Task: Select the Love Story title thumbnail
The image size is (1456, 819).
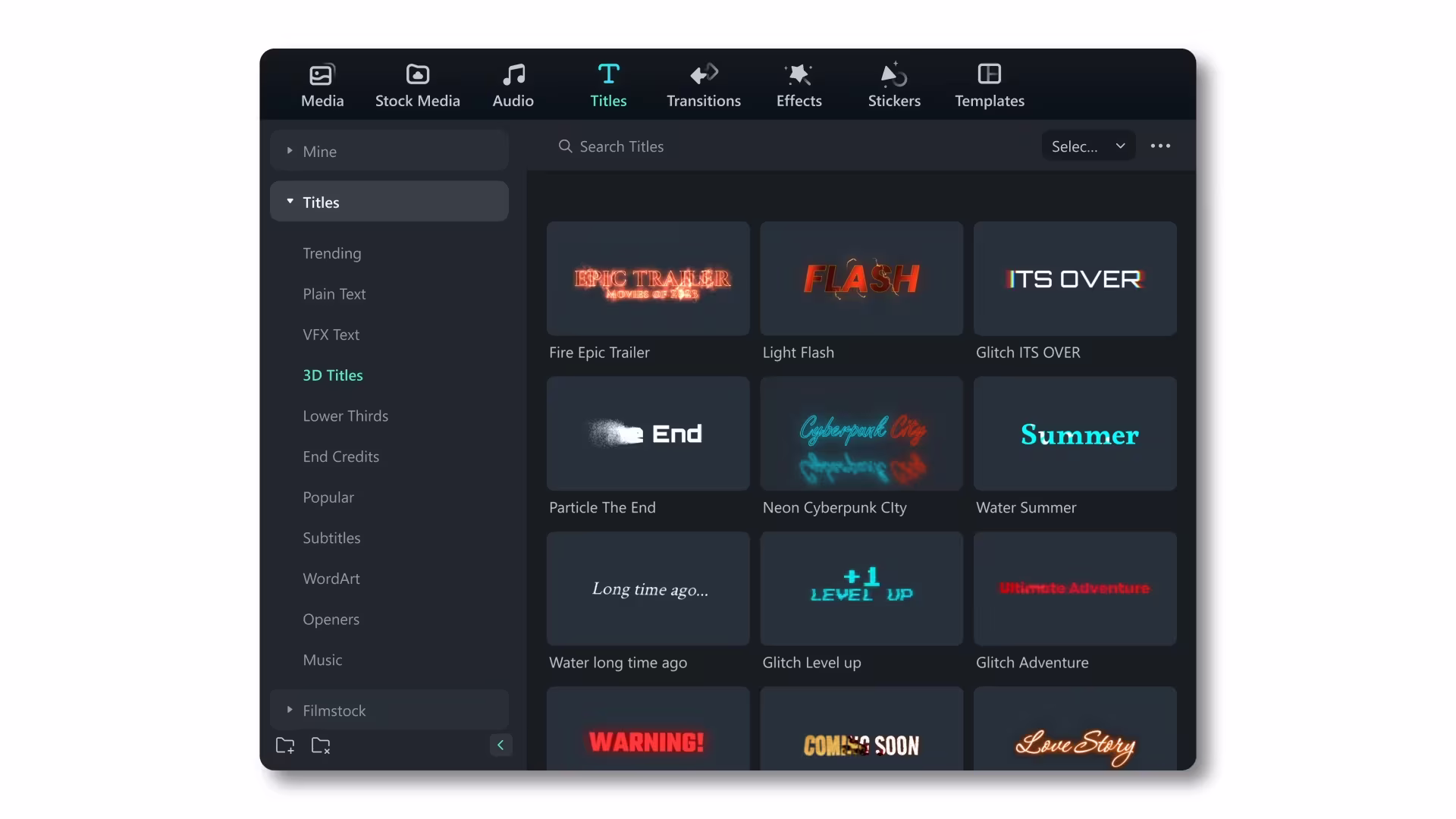Action: 1075,729
